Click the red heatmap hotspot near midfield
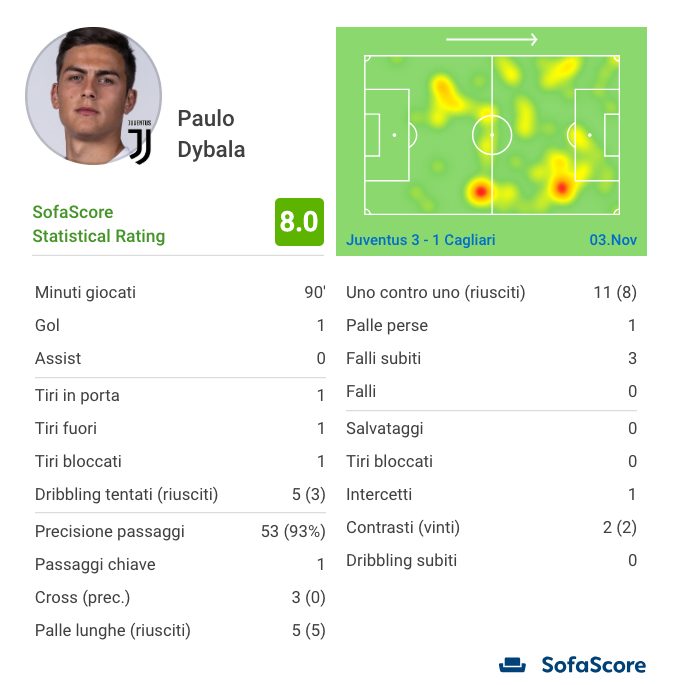This screenshot has width=674, height=685. tap(480, 191)
